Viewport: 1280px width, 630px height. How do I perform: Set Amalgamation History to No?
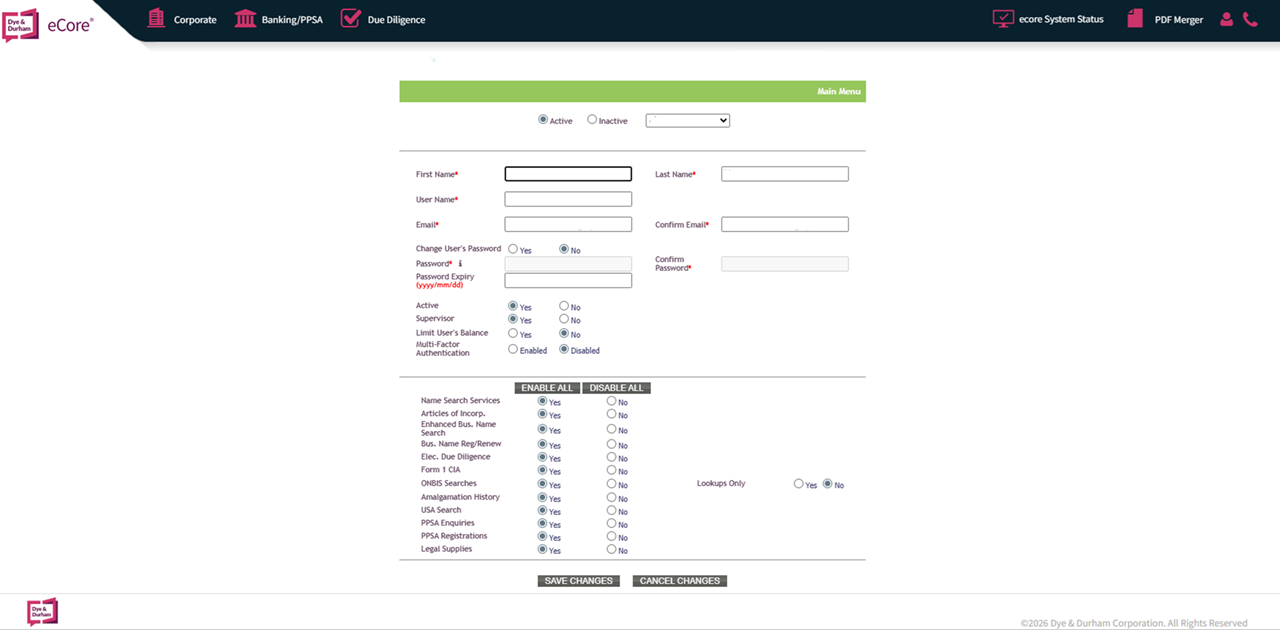pos(612,497)
